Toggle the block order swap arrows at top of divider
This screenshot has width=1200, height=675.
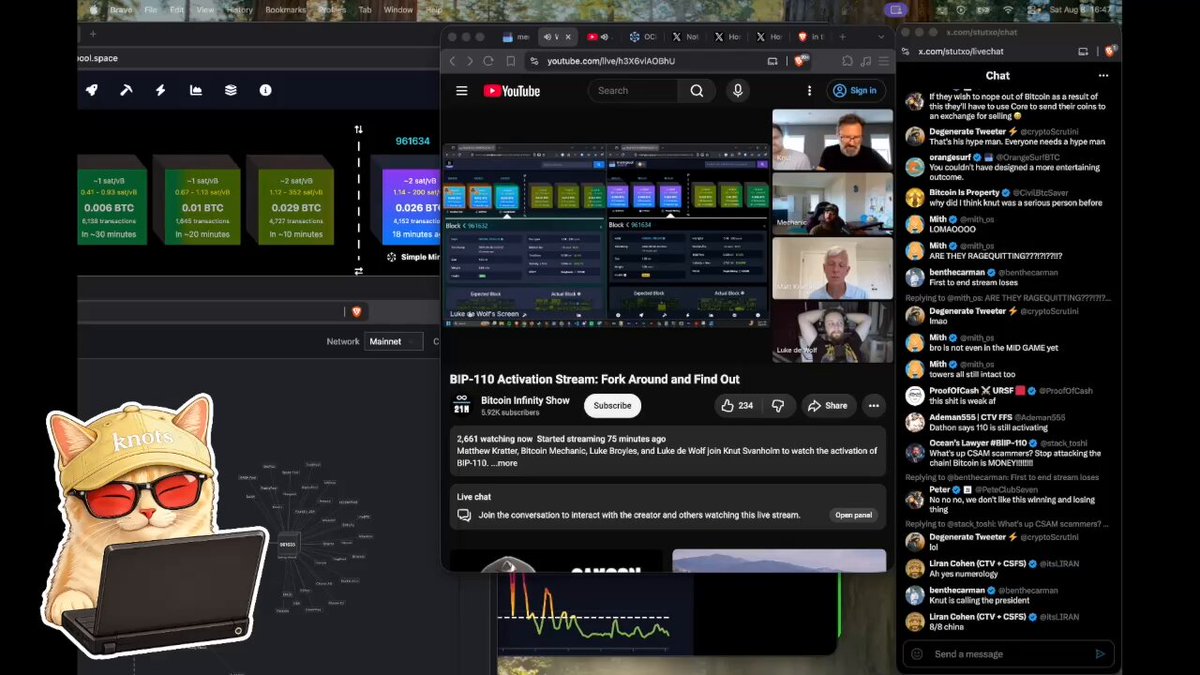pyautogui.click(x=358, y=129)
